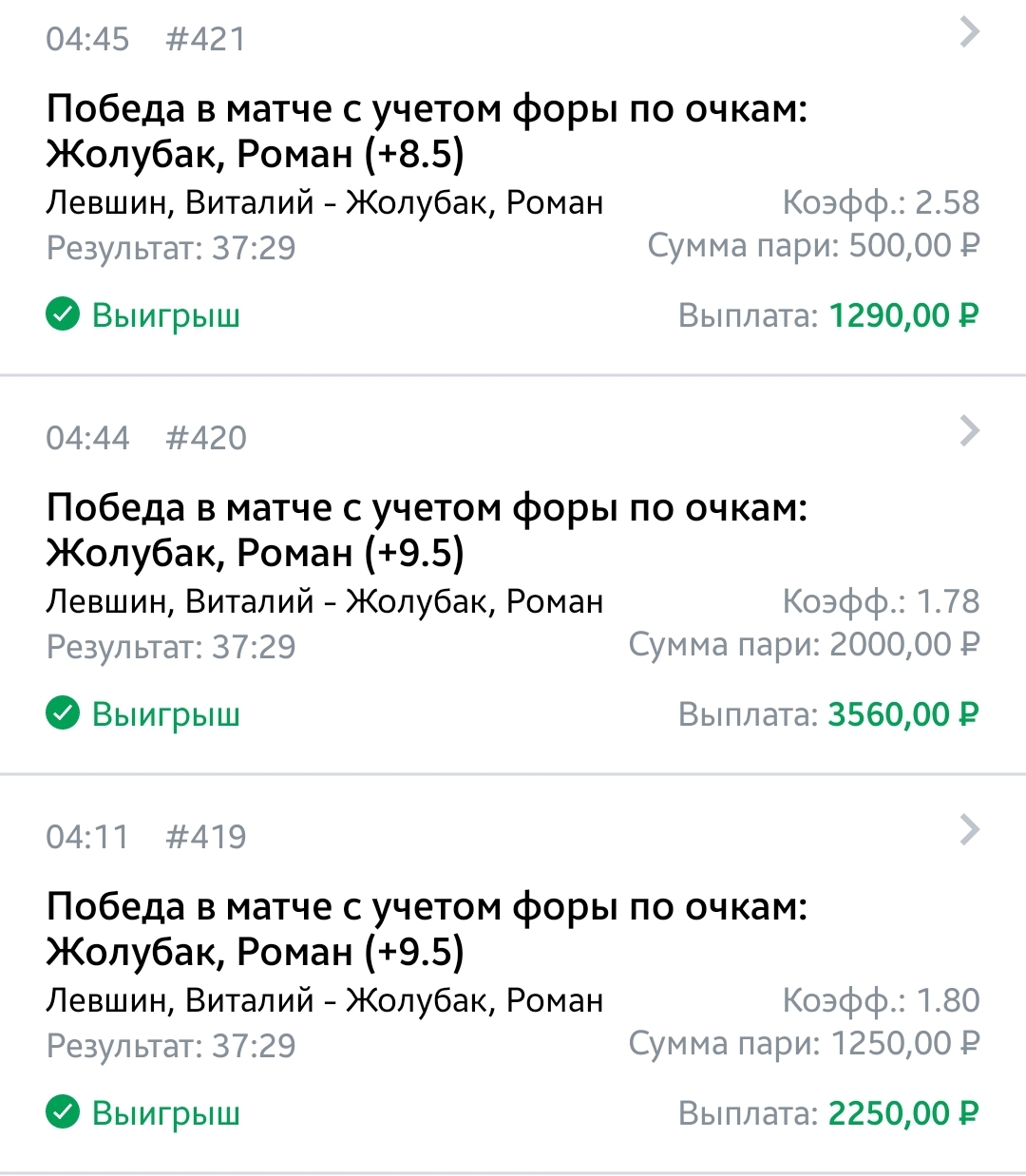Image resolution: width=1026 pixels, height=1176 pixels.
Task: Tap the bet number #420 label
Action: point(205,439)
